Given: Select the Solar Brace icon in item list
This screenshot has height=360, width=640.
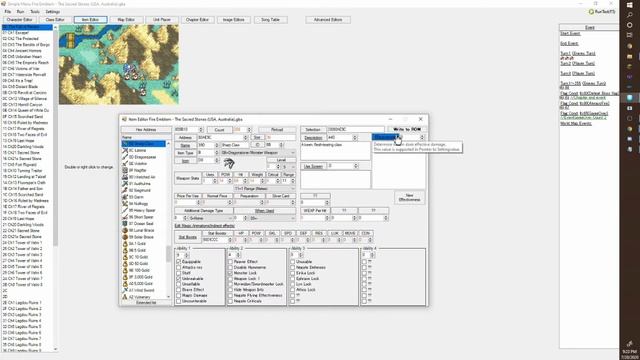Looking at the screenshot, I should 125,237.
